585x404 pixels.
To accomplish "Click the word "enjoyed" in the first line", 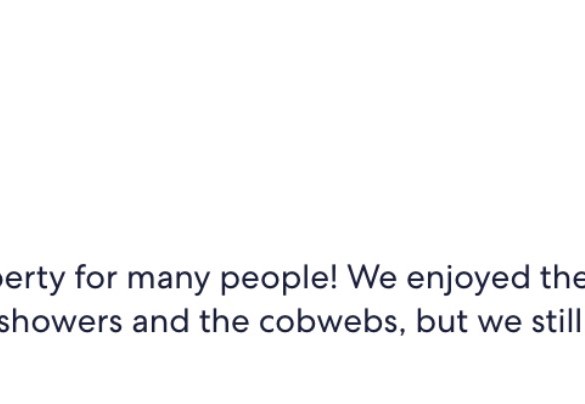I will point(468,279).
